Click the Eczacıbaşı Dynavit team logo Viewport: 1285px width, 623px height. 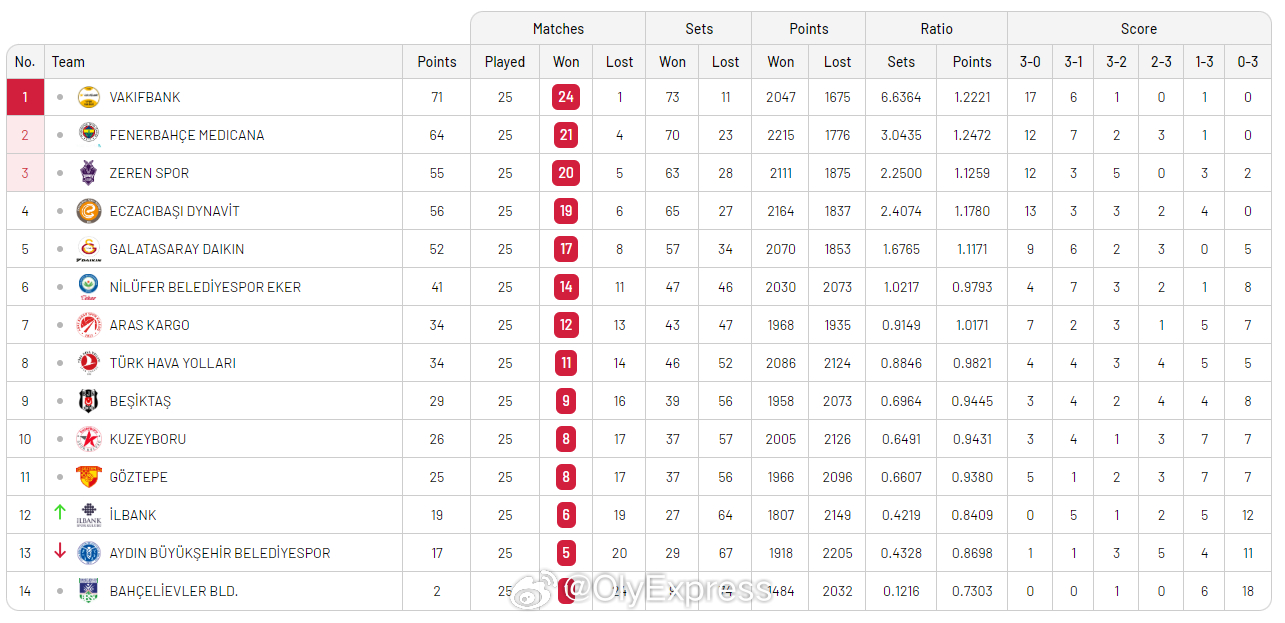click(x=89, y=211)
